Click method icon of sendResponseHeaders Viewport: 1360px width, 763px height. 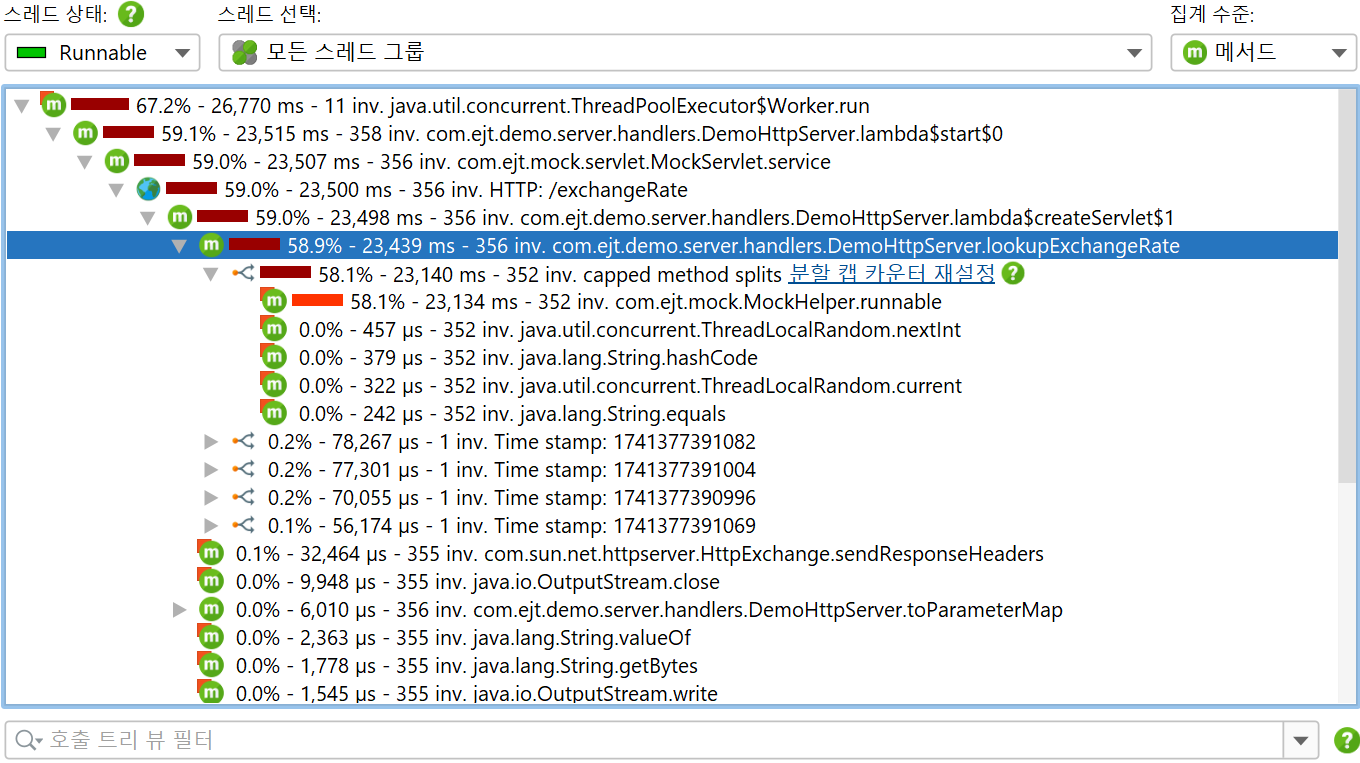click(x=210, y=552)
